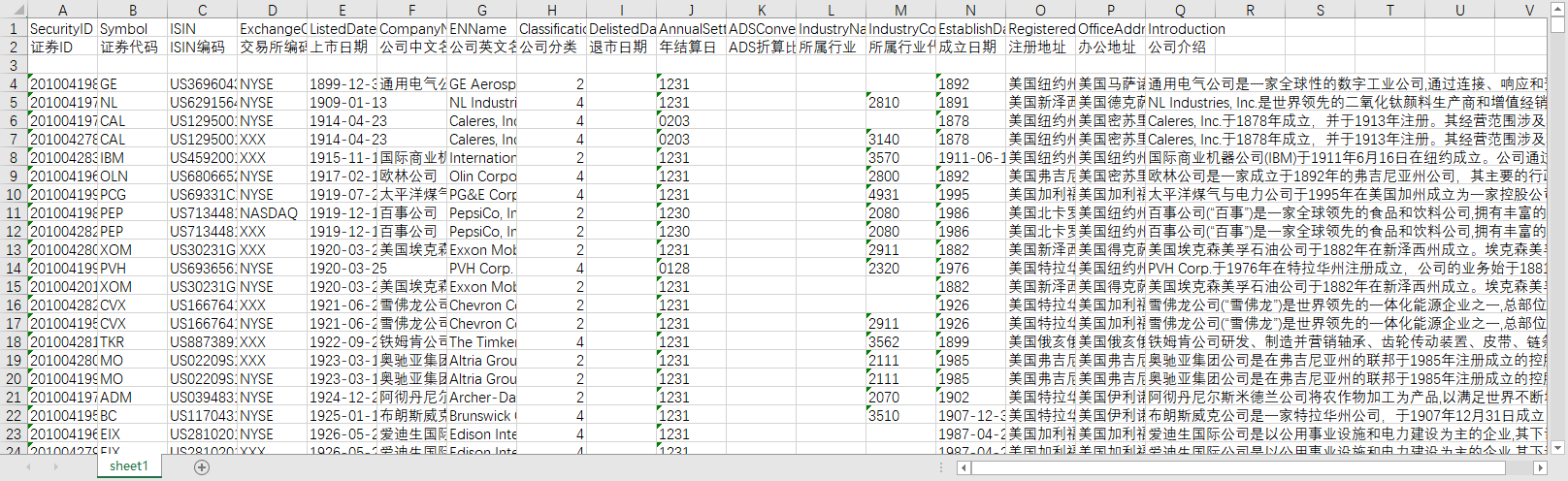1568x481 pixels.
Task: Select the Olin Corpo company name cell
Action: click(x=481, y=176)
